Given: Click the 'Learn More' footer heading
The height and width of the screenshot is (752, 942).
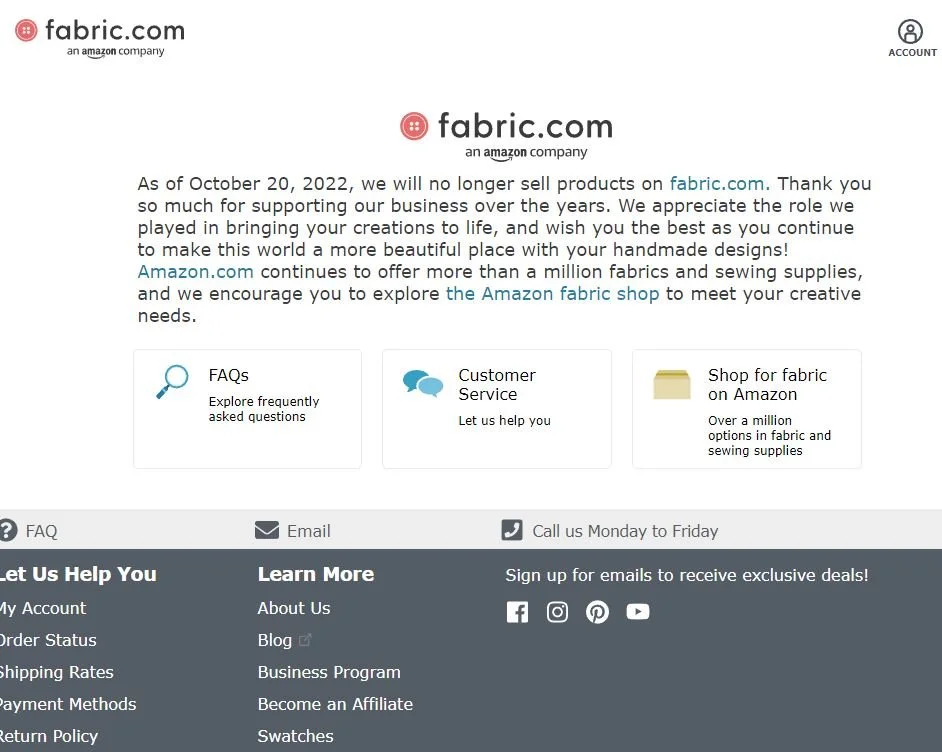Looking at the screenshot, I should (x=316, y=574).
